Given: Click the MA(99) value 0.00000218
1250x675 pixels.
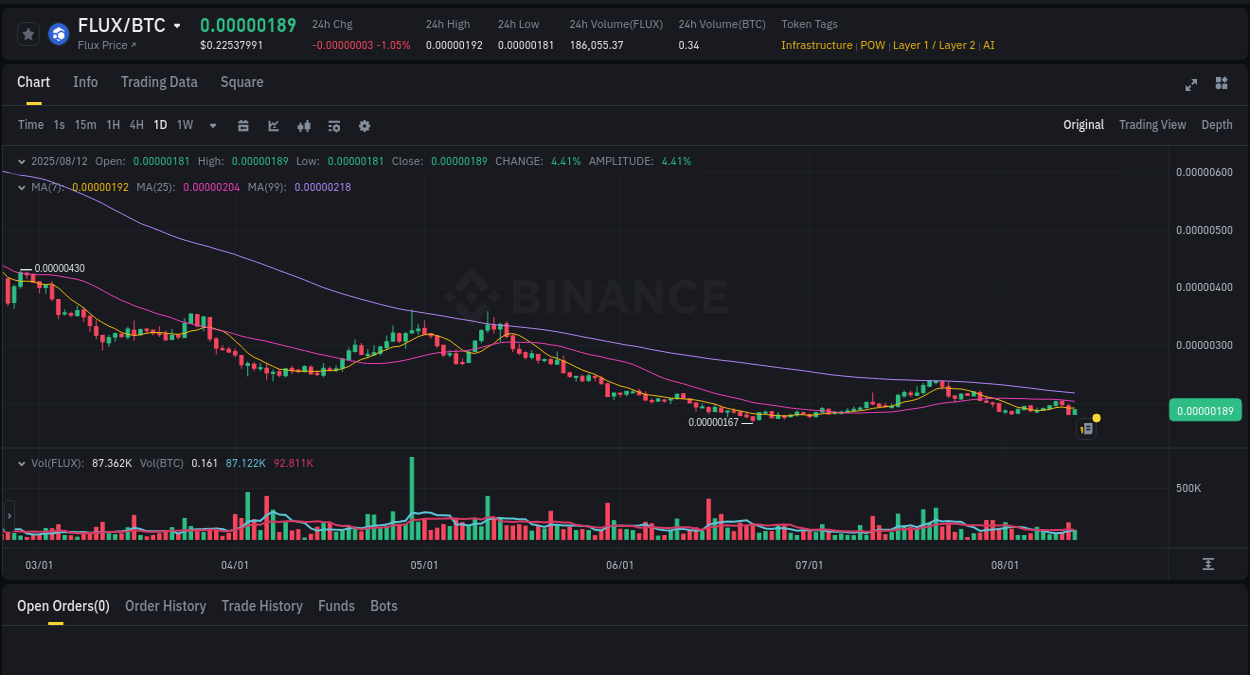Looking at the screenshot, I should tap(323, 187).
